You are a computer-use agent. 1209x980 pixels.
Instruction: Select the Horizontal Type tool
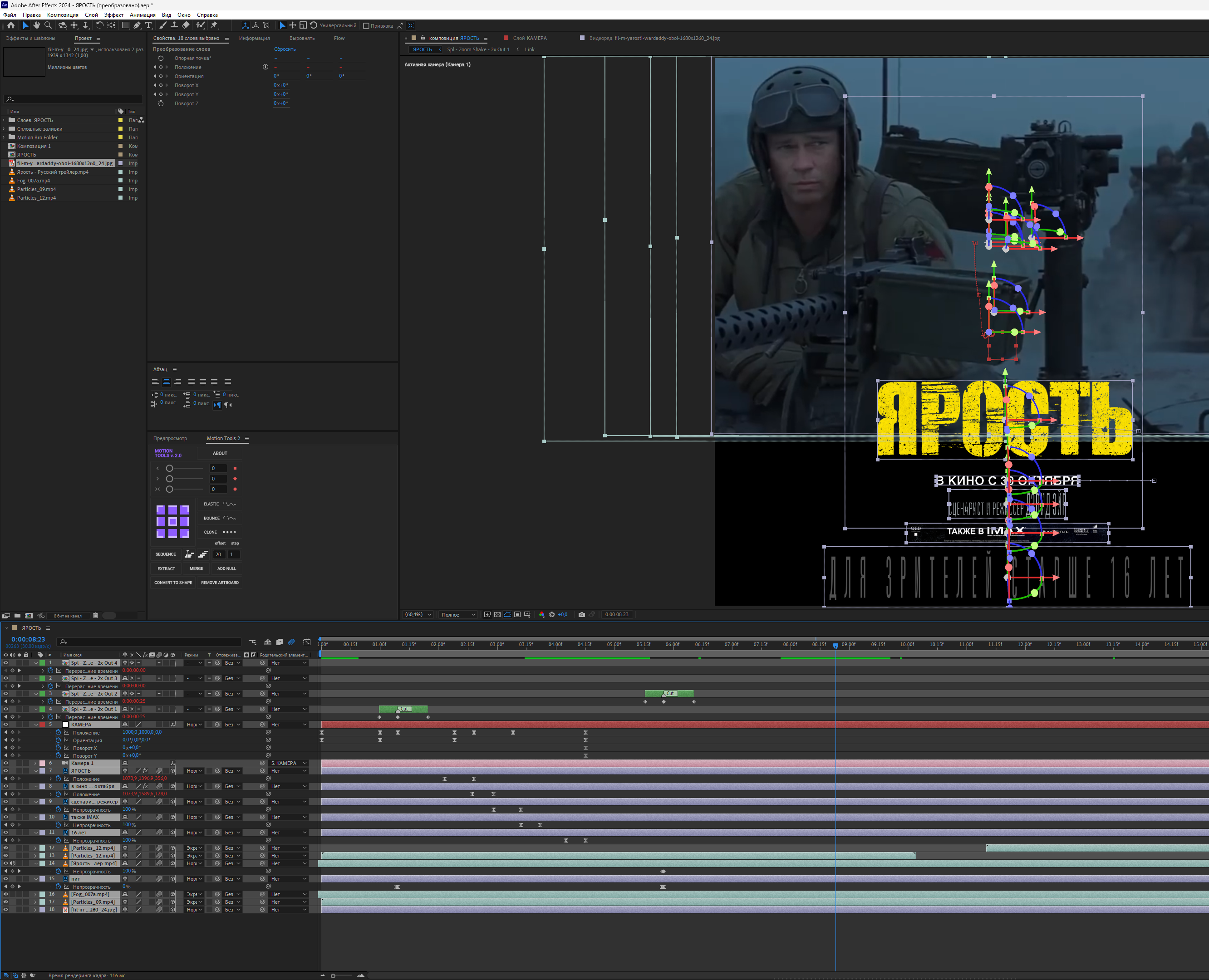point(148,25)
